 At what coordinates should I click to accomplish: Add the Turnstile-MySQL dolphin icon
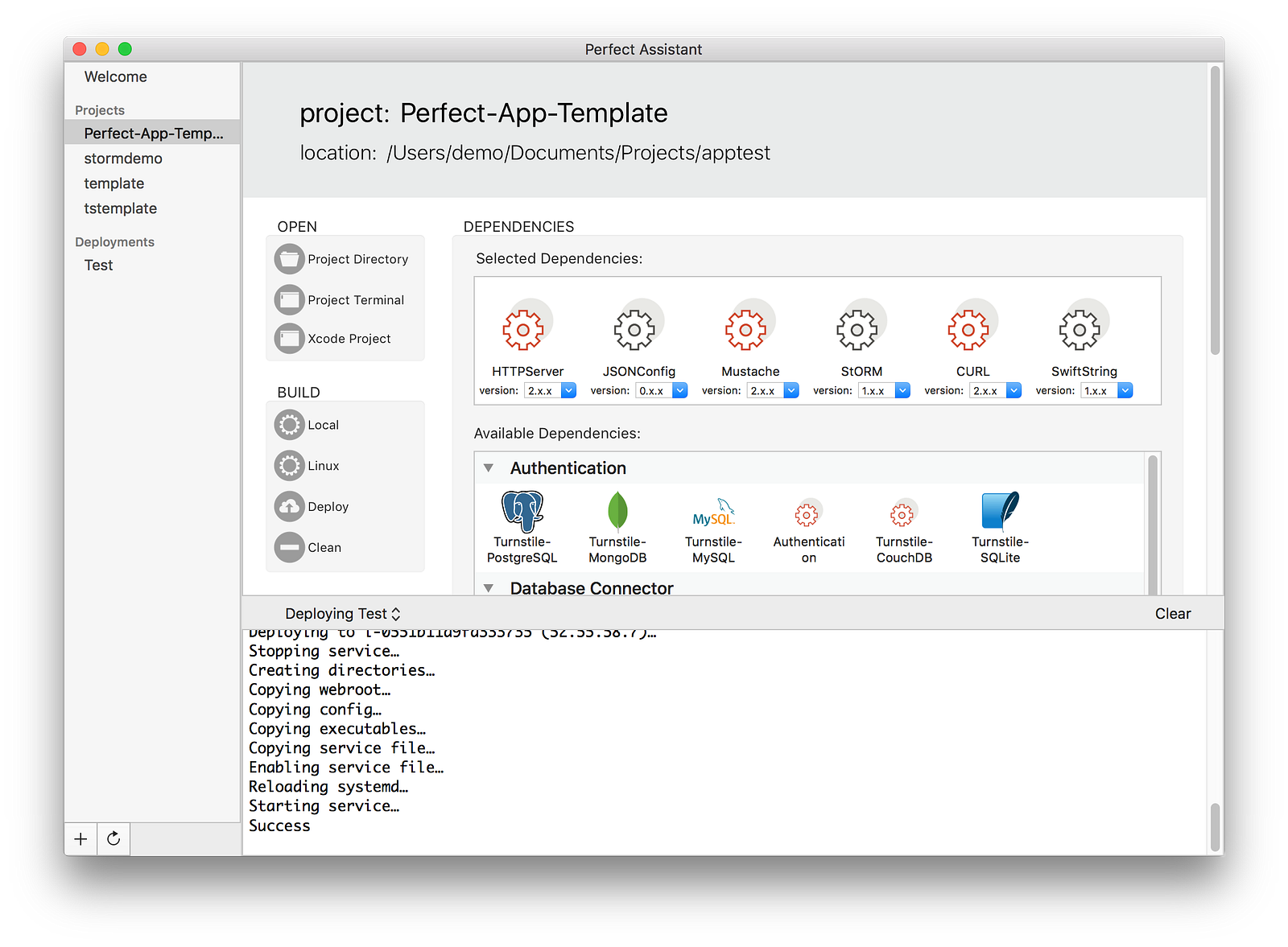714,513
